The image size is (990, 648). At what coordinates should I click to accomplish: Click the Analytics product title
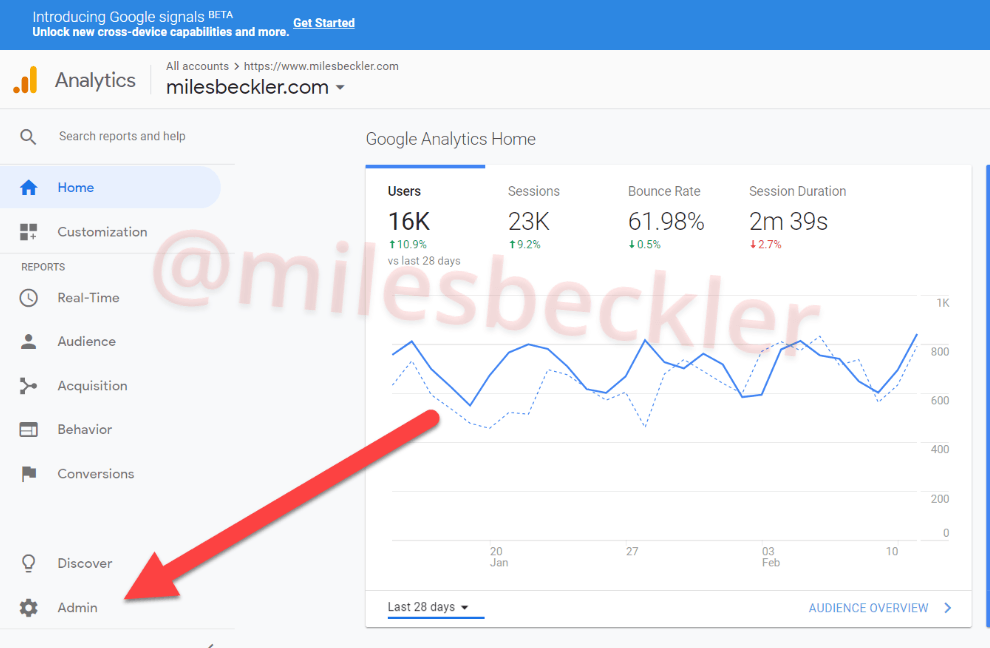click(95, 80)
